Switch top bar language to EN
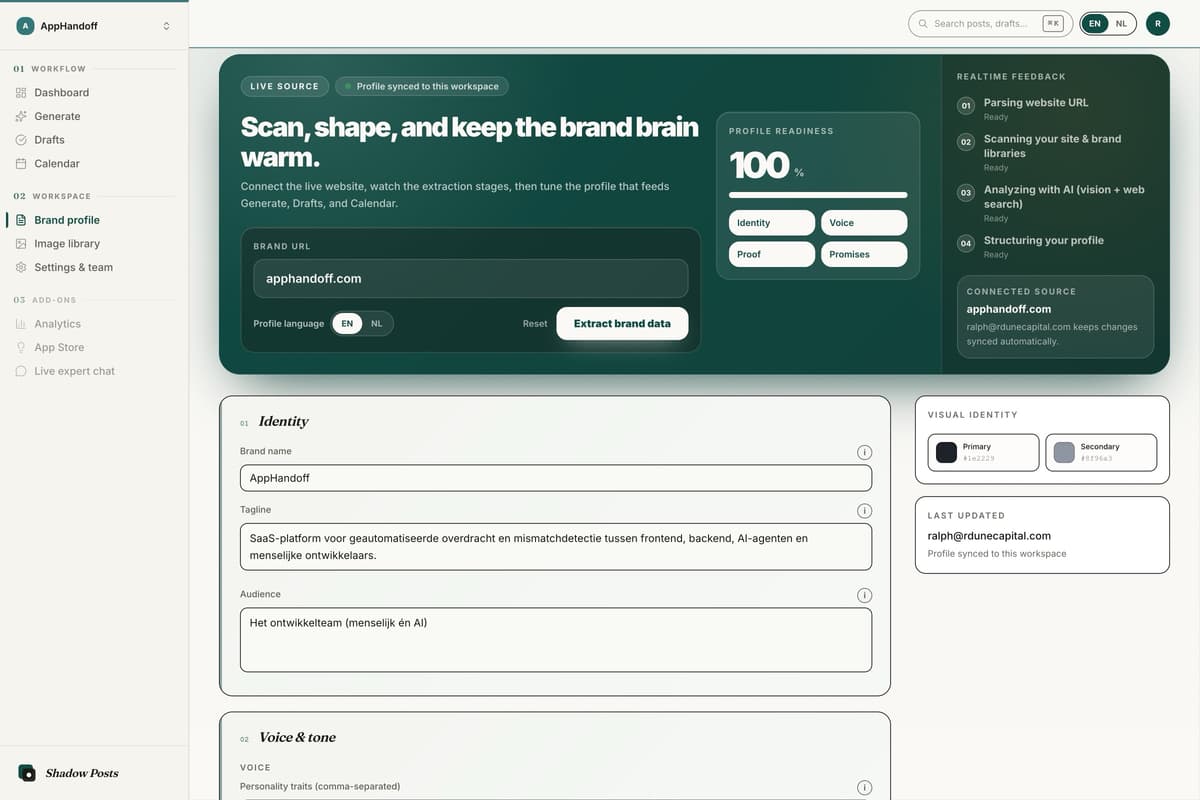 [x=1095, y=23]
